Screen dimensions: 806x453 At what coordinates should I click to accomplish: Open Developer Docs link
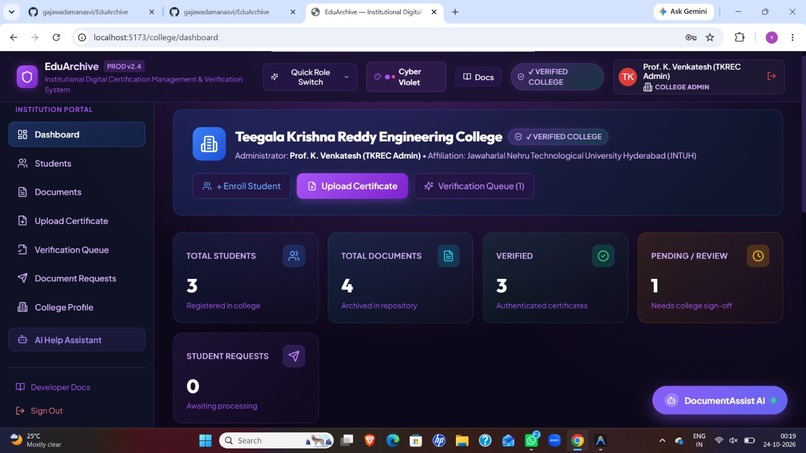(53, 387)
